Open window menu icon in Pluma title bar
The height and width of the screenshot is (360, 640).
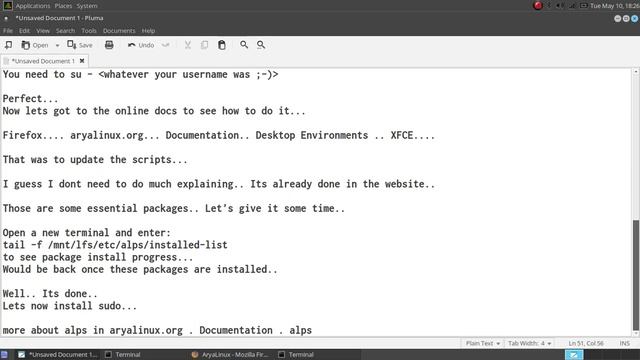point(6,18)
